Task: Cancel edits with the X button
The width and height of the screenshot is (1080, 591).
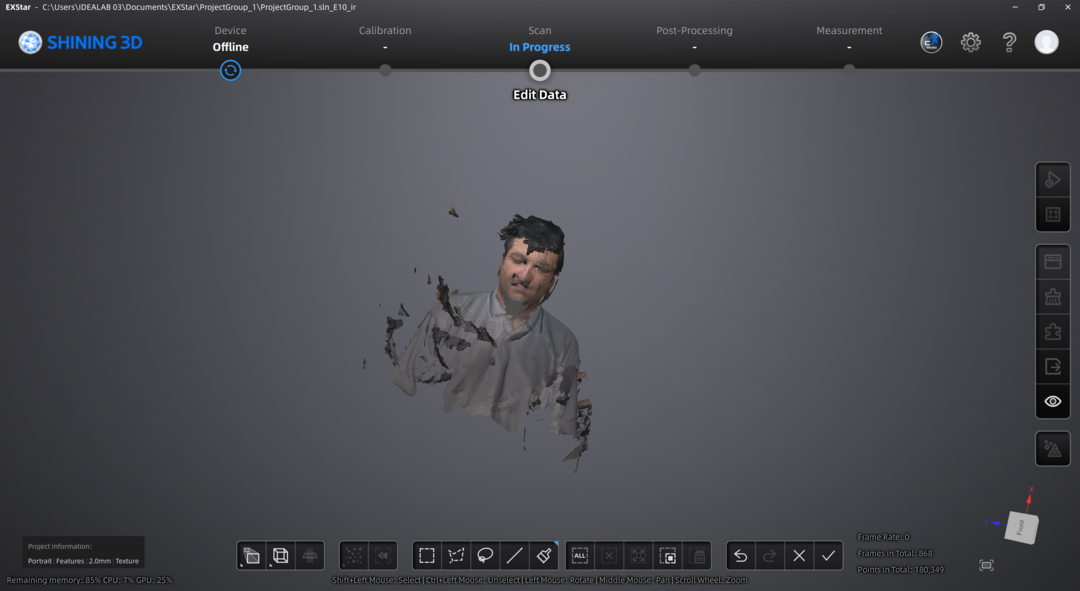Action: [x=799, y=555]
